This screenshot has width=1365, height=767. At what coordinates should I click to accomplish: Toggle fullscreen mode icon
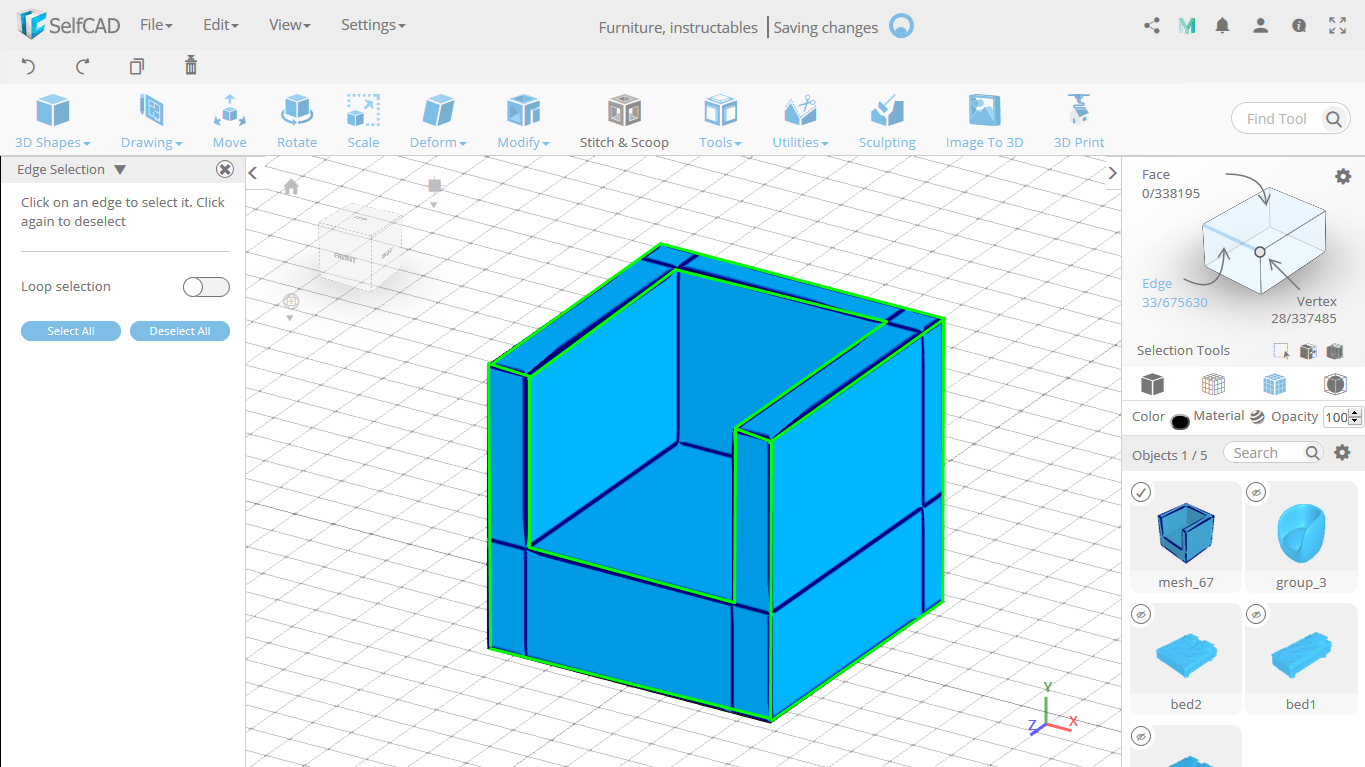pos(1338,26)
